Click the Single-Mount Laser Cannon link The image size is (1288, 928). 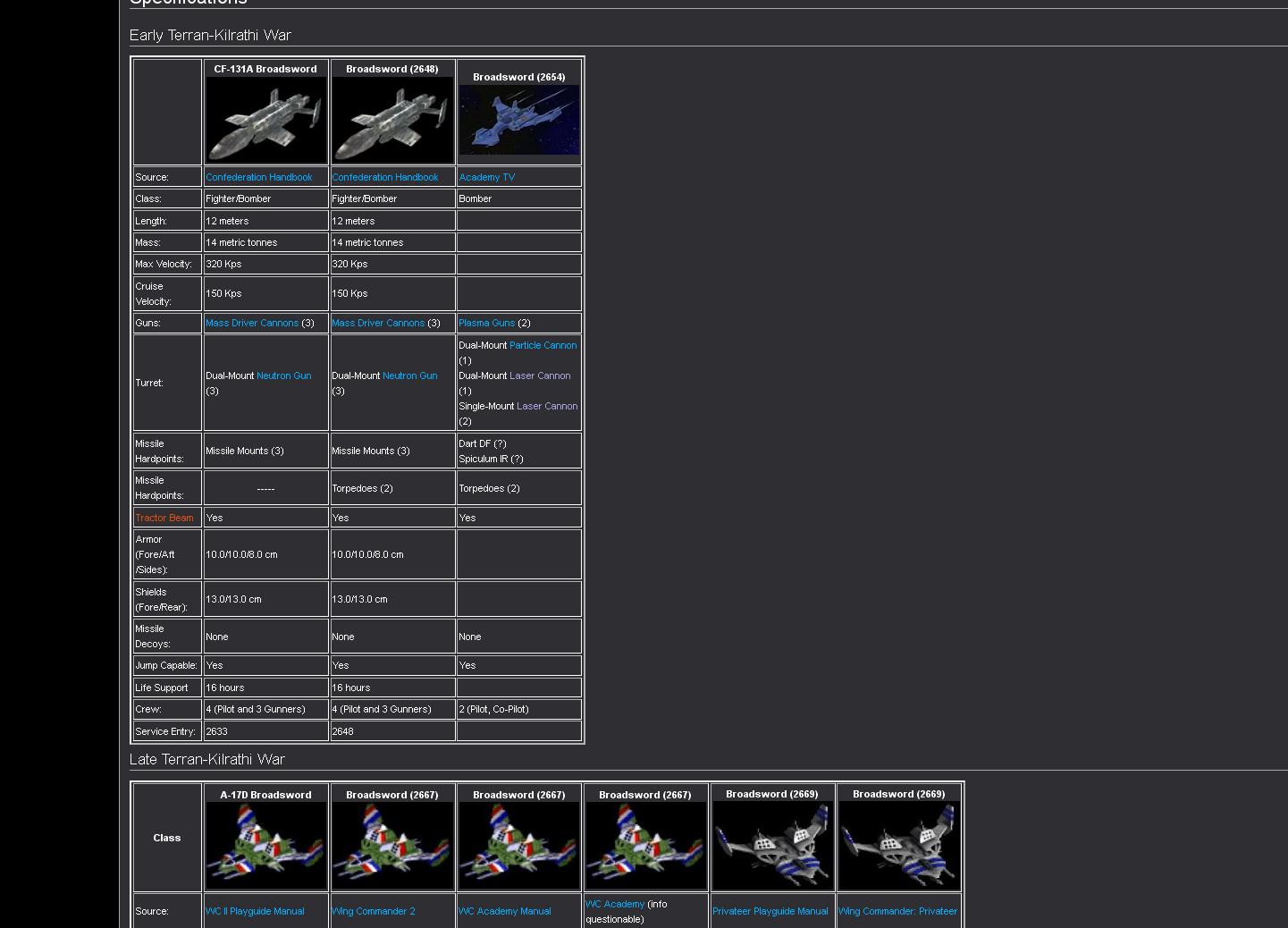click(546, 406)
